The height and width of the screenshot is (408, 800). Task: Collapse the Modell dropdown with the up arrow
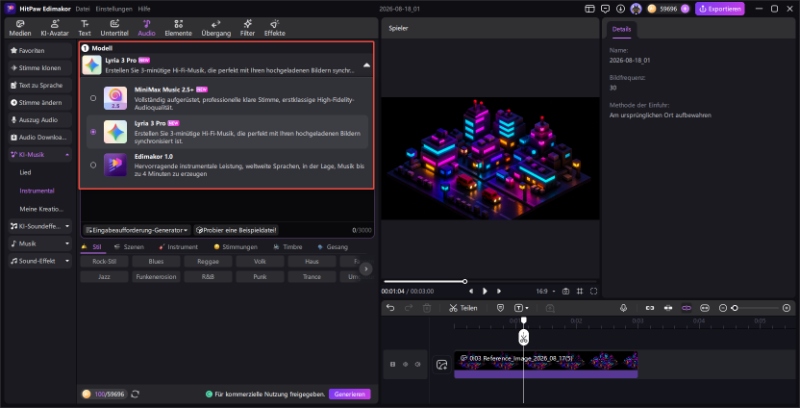[x=366, y=65]
